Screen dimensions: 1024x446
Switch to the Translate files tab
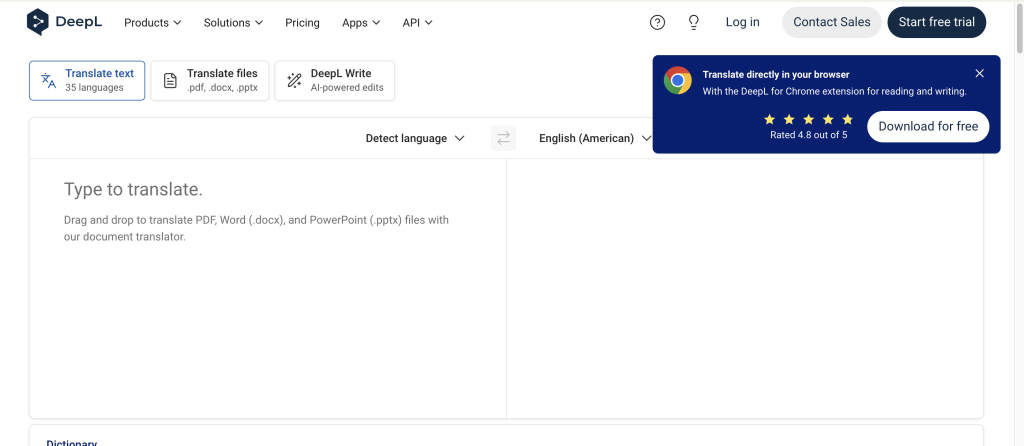[x=210, y=81]
